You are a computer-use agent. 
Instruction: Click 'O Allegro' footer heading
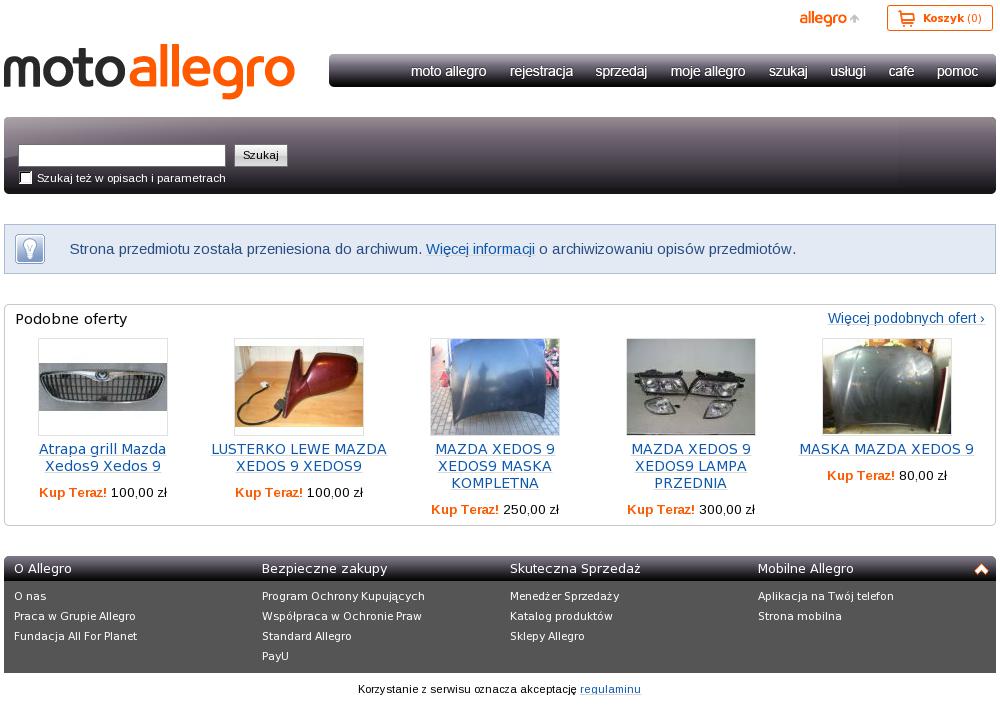(x=43, y=569)
